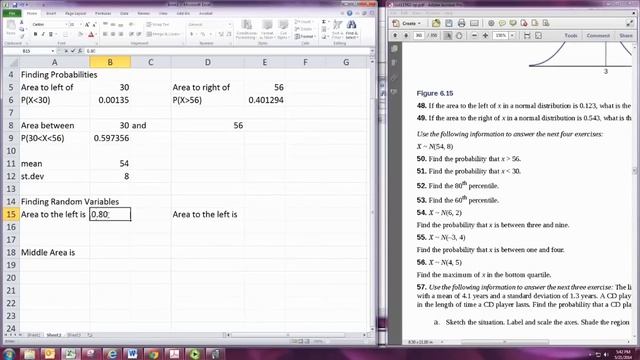Click the 'Middle Area is' cell
640x360 pixels.
tap(54, 252)
